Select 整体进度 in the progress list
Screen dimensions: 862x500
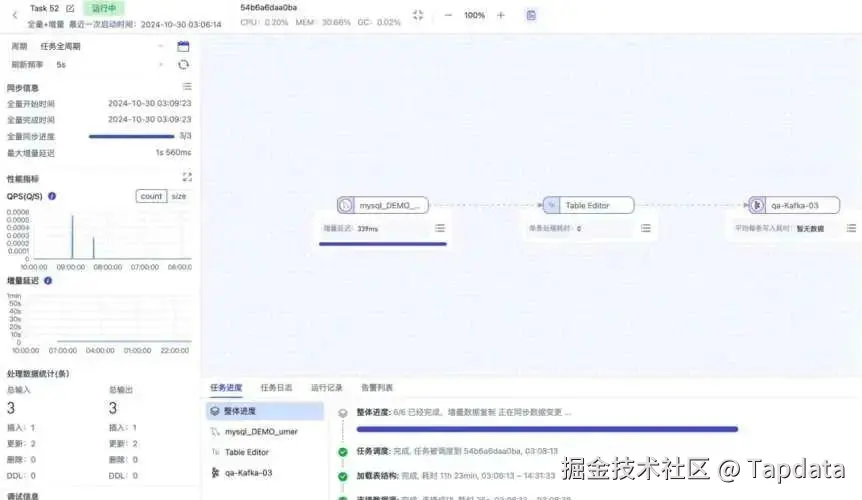[x=265, y=411]
